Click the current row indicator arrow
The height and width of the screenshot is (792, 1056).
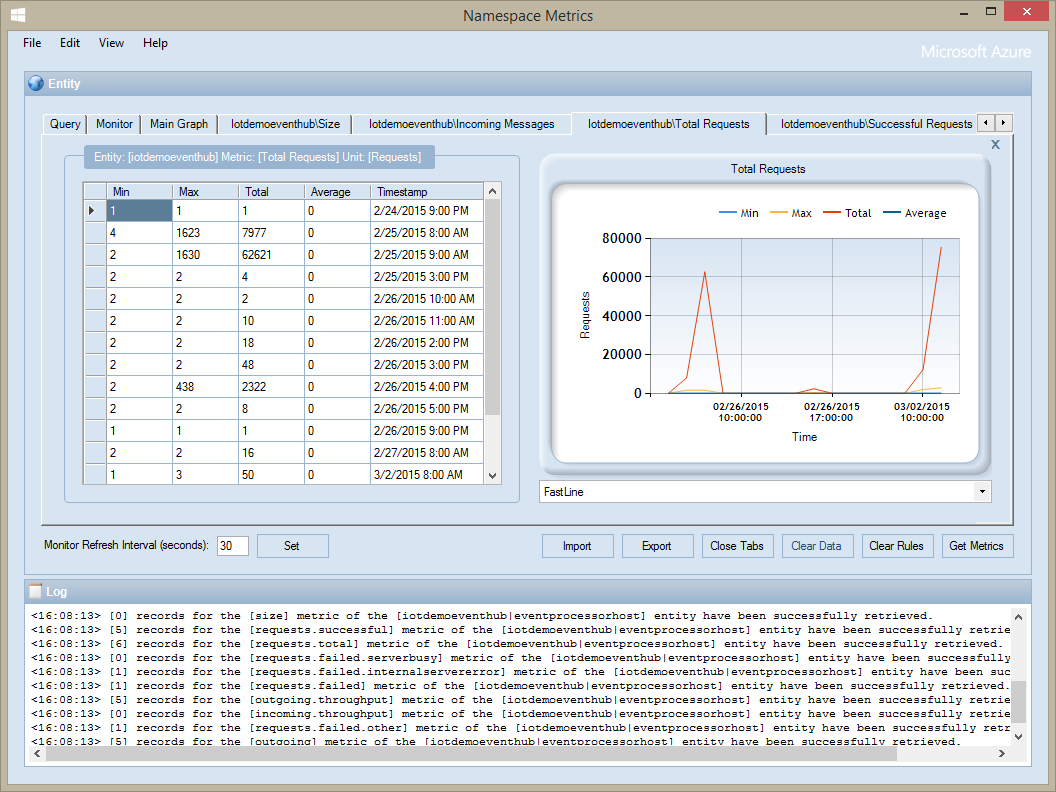(92, 211)
